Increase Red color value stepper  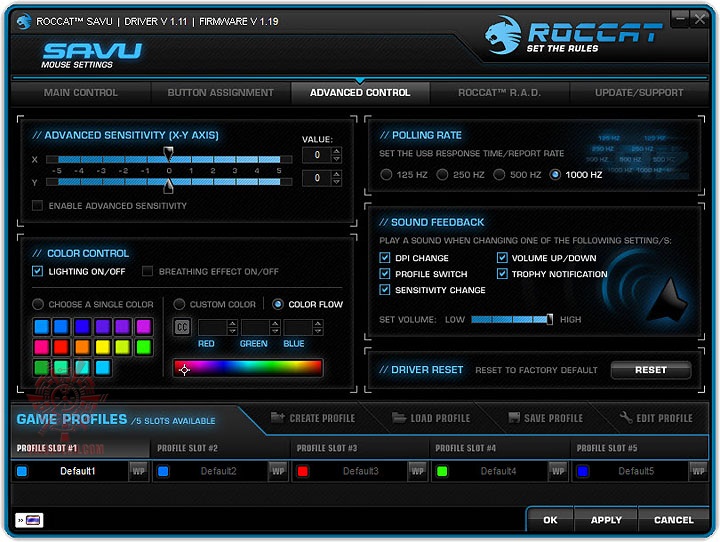click(232, 323)
